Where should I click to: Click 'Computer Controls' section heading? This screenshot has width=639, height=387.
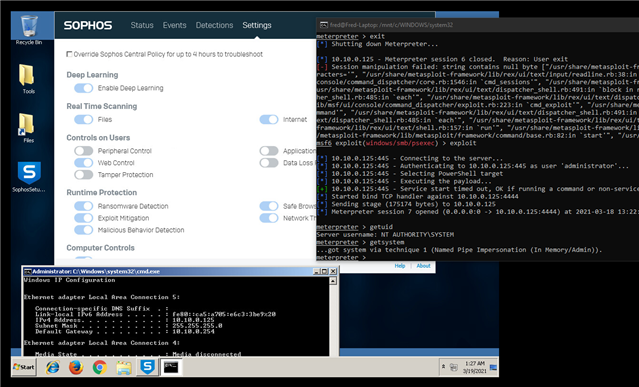[x=100, y=248]
